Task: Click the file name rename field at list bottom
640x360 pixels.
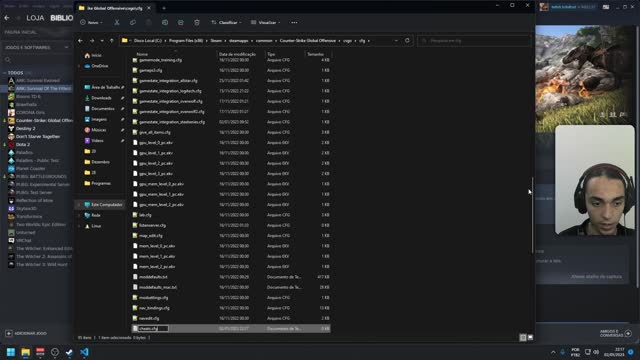Action: point(153,329)
